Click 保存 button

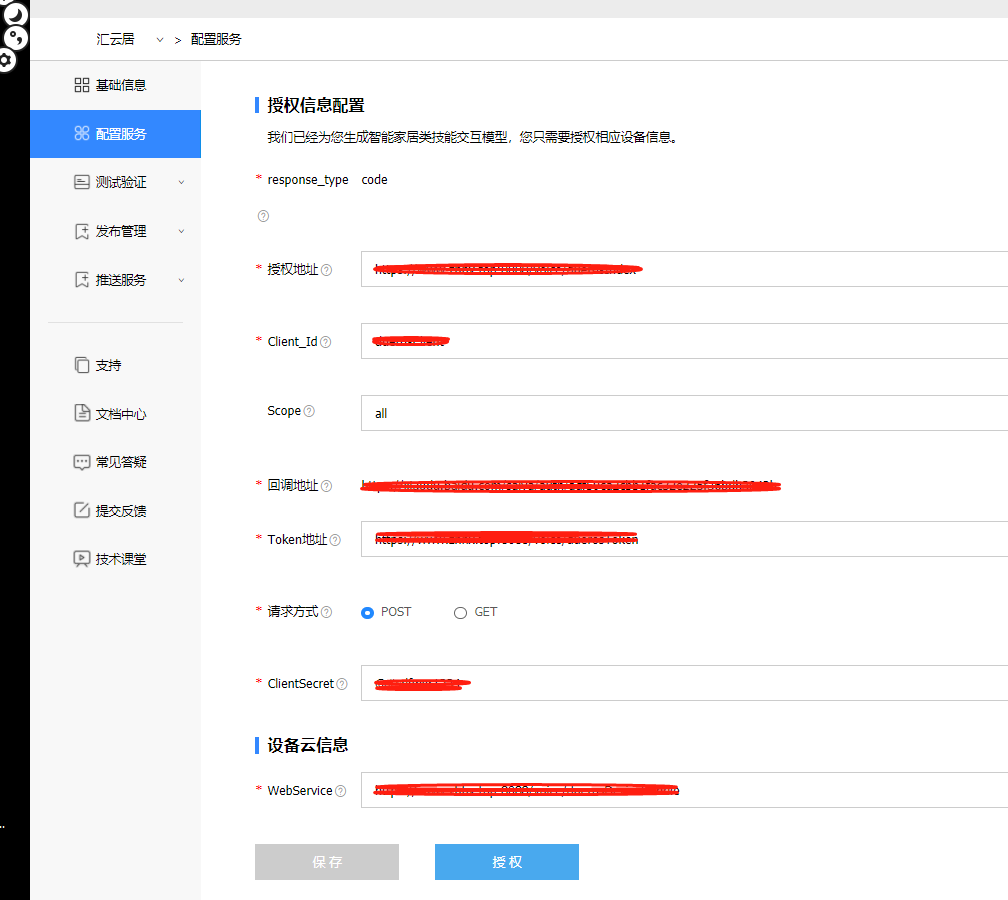coord(327,861)
